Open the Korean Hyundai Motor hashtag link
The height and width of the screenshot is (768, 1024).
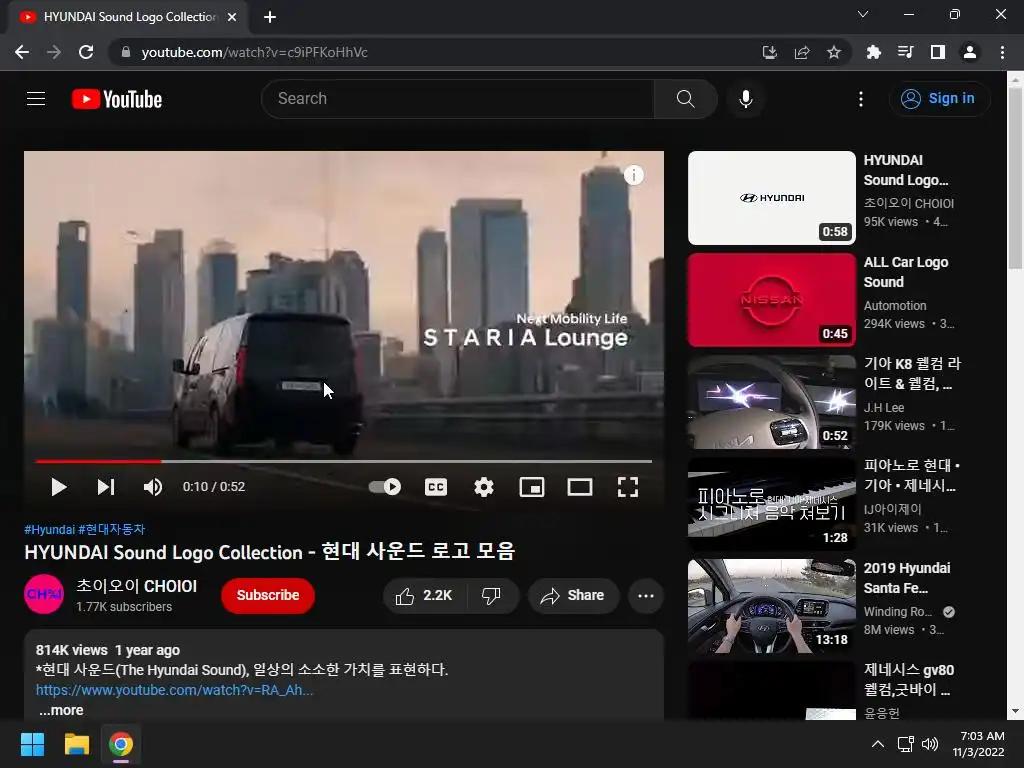[112, 530]
